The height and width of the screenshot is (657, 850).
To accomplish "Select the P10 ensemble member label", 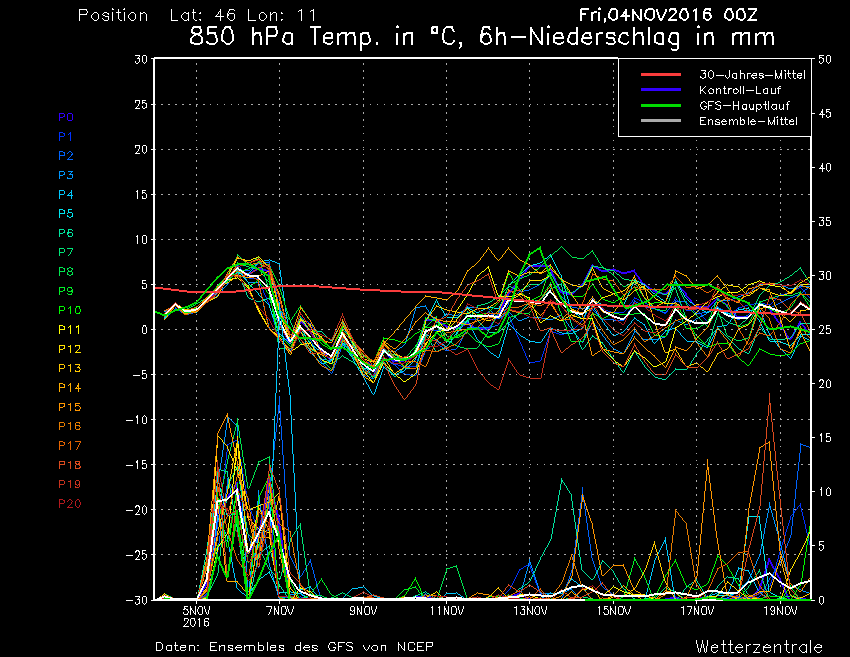I will pyautogui.click(x=69, y=310).
